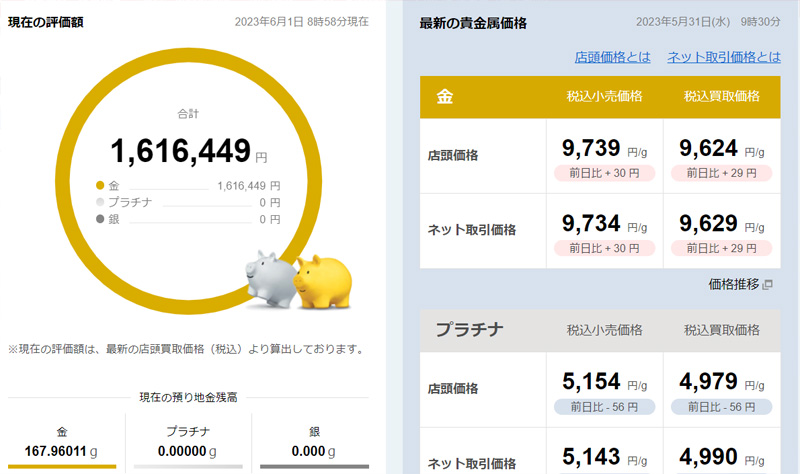Image resolution: width=800 pixels, height=474 pixels.
Task: Click the 合計 label in the ring
Action: point(188,114)
